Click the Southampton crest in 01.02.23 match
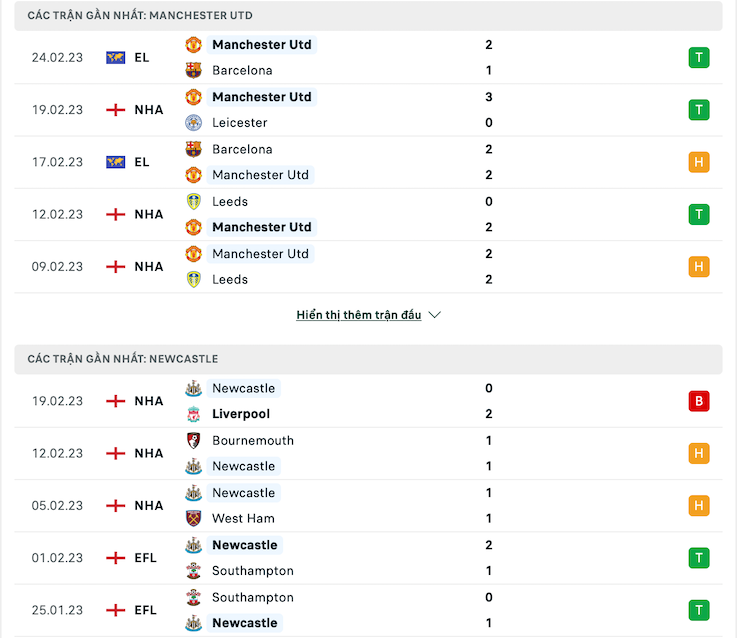Image resolution: width=737 pixels, height=638 pixels. [193, 571]
